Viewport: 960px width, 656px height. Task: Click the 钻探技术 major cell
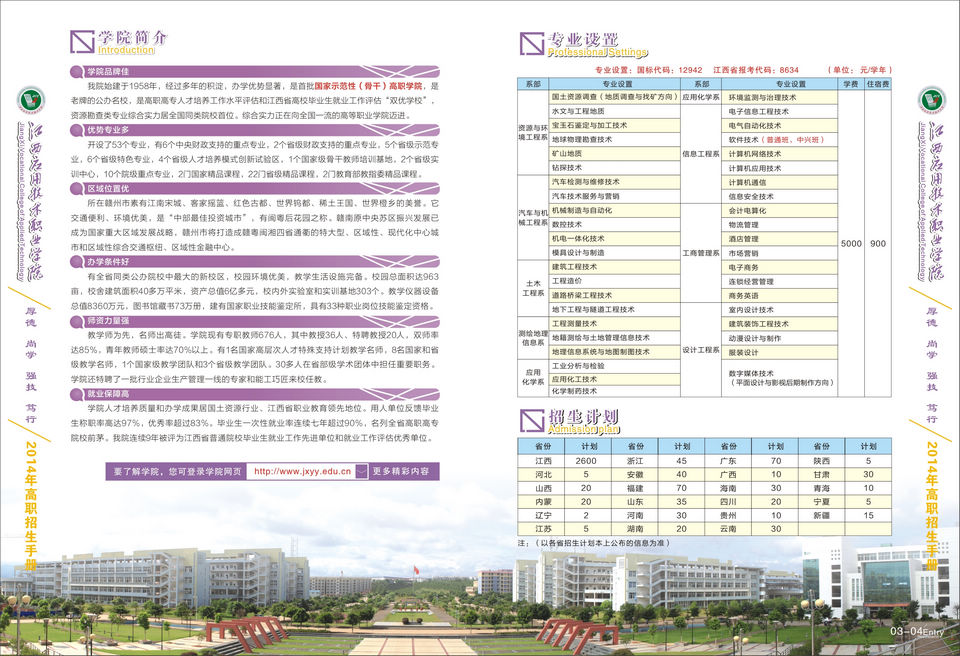614,168
